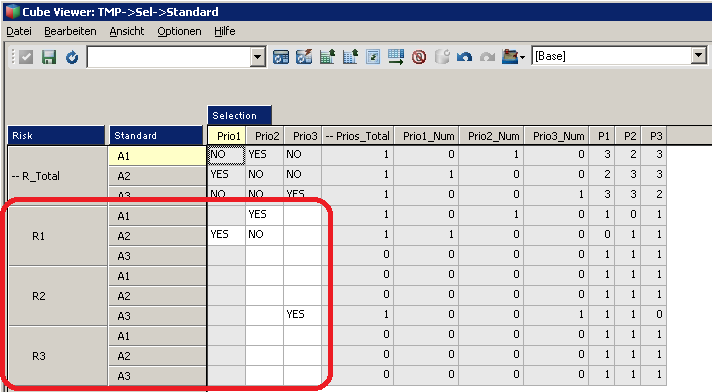
Task: Open the Optionen menu
Action: (x=179, y=31)
